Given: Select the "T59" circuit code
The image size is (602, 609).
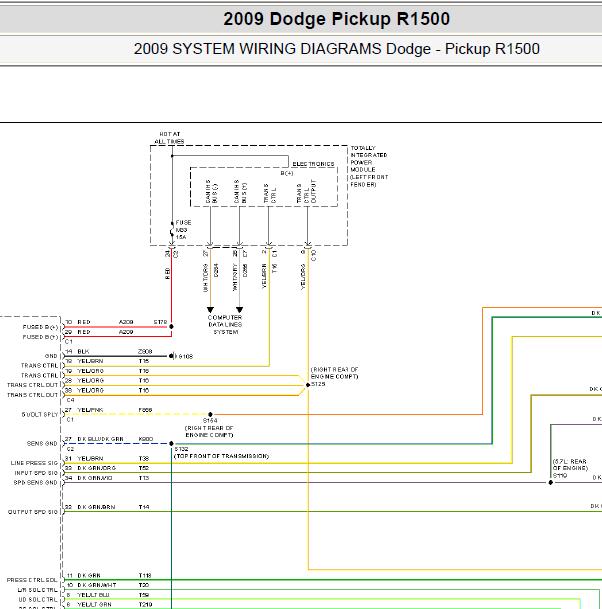Looking at the screenshot, I should click(144, 595).
